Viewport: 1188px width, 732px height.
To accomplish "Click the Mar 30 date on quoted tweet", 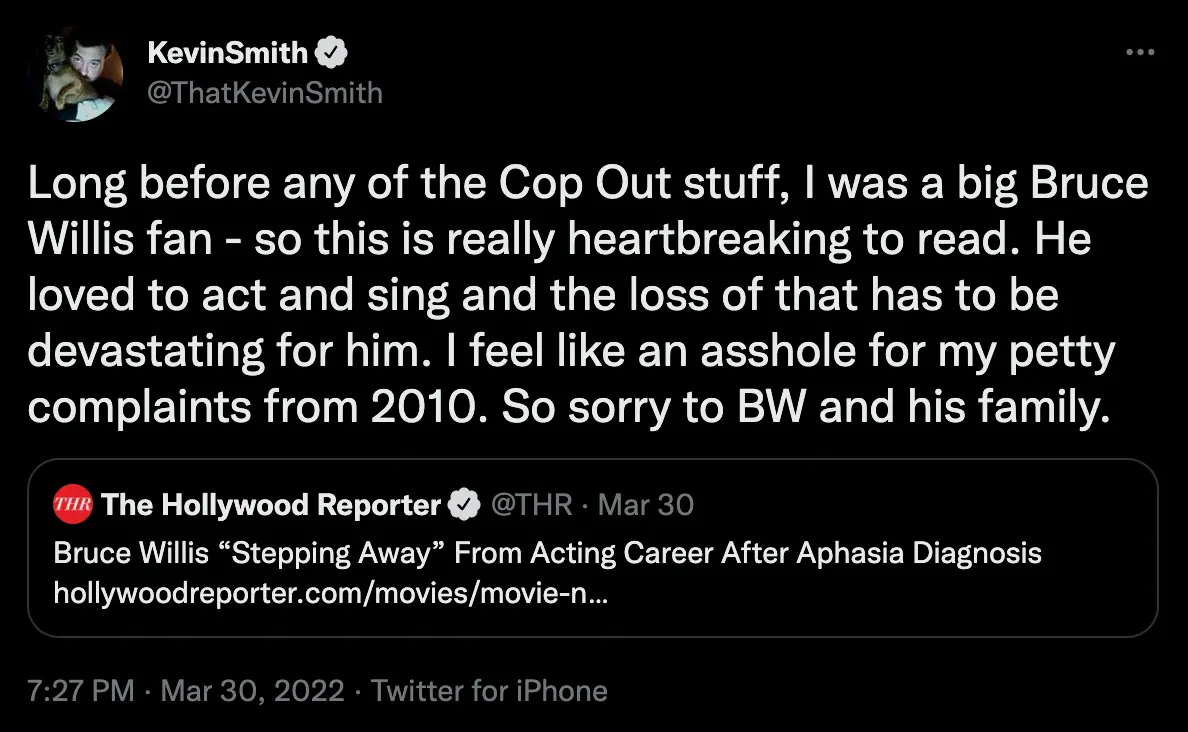I will pos(645,505).
